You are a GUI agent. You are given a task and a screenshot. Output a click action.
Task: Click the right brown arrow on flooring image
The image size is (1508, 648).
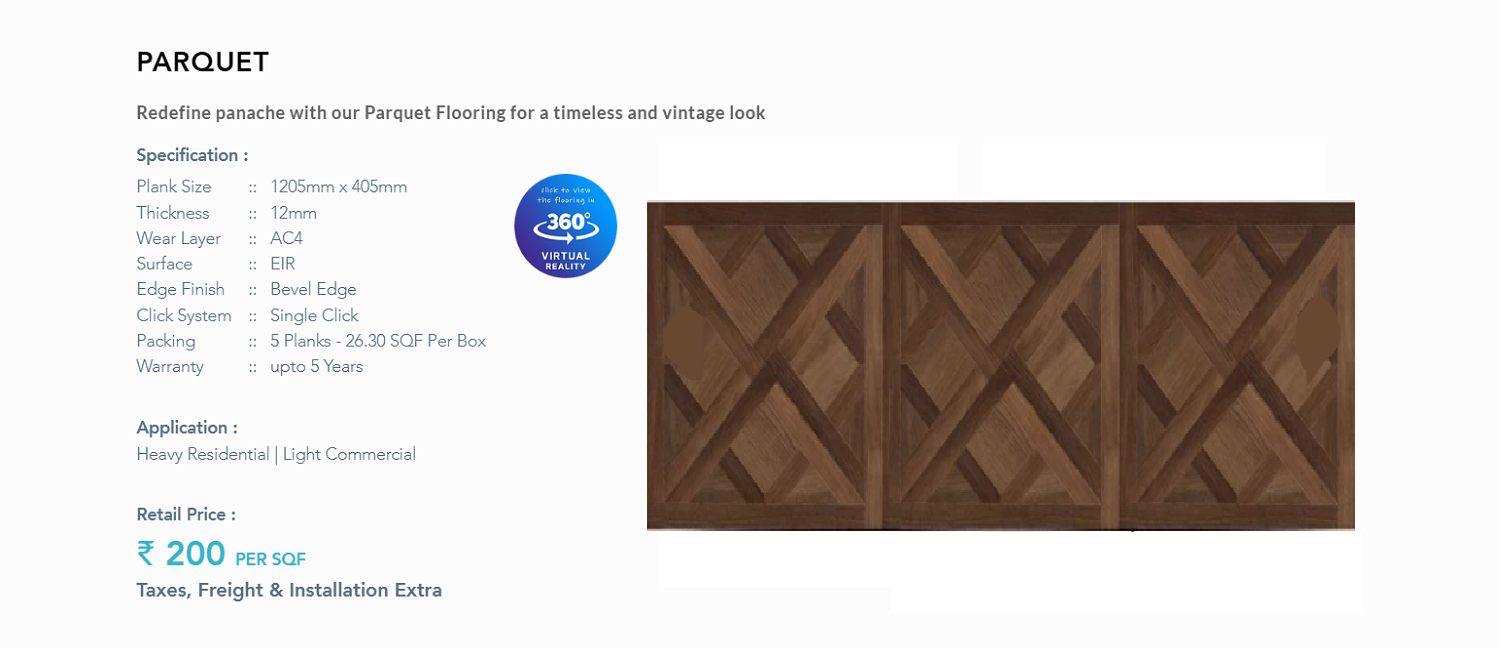tap(1318, 336)
